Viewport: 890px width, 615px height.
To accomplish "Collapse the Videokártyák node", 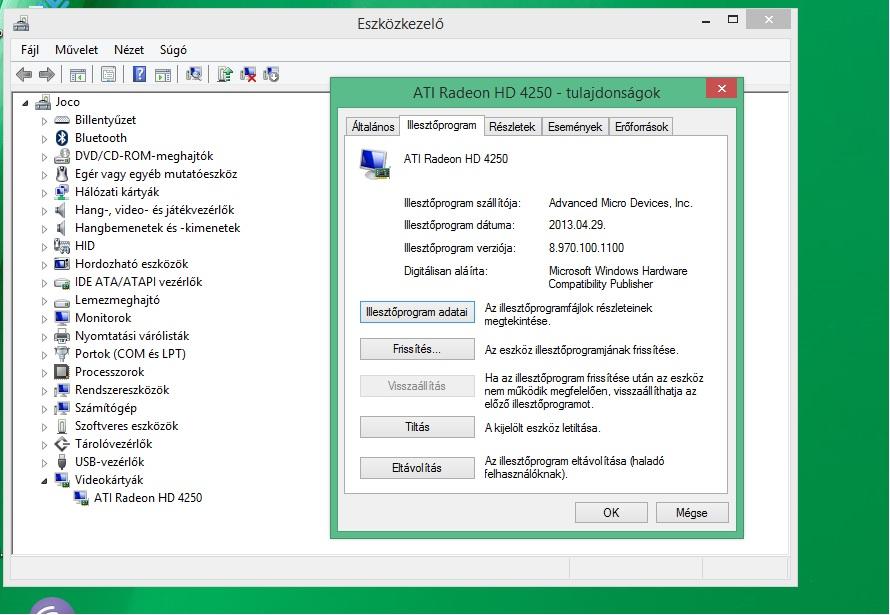I will (x=44, y=481).
